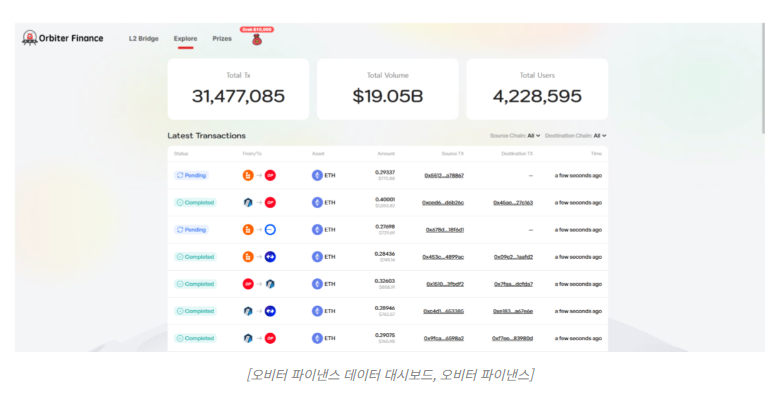This screenshot has height=398, width=784.
Task: Click the ETH asset icon in first row
Action: (317, 176)
